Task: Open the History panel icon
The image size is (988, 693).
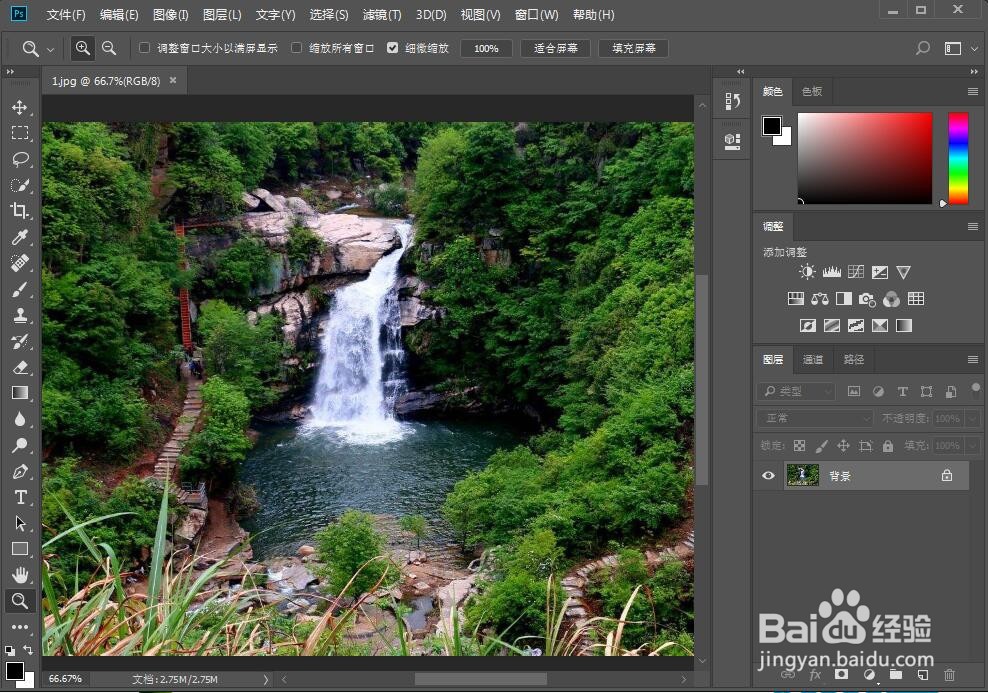Action: [732, 101]
